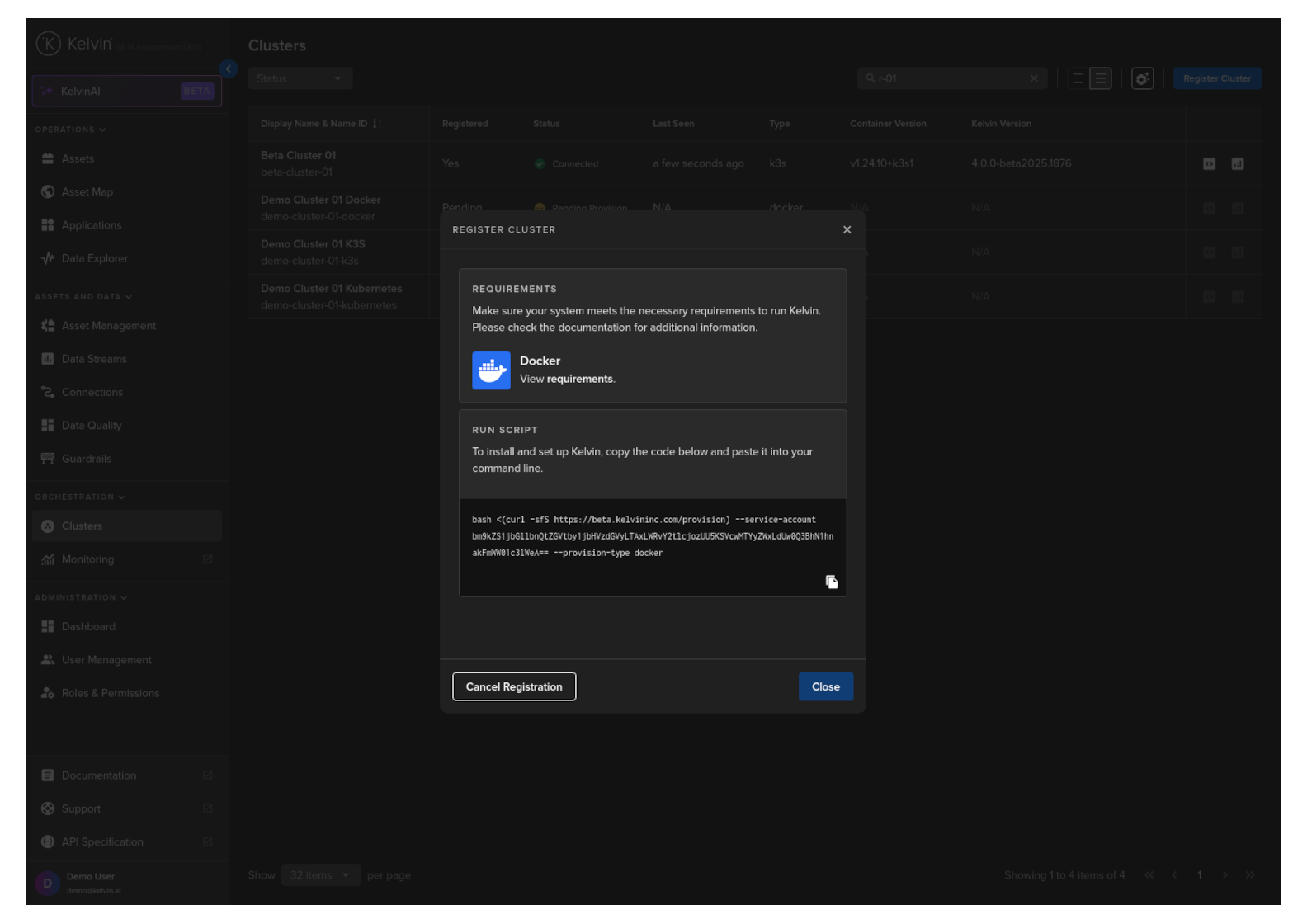Clear the cluster search field
This screenshot has width=1307, height=924.
coord(1034,78)
